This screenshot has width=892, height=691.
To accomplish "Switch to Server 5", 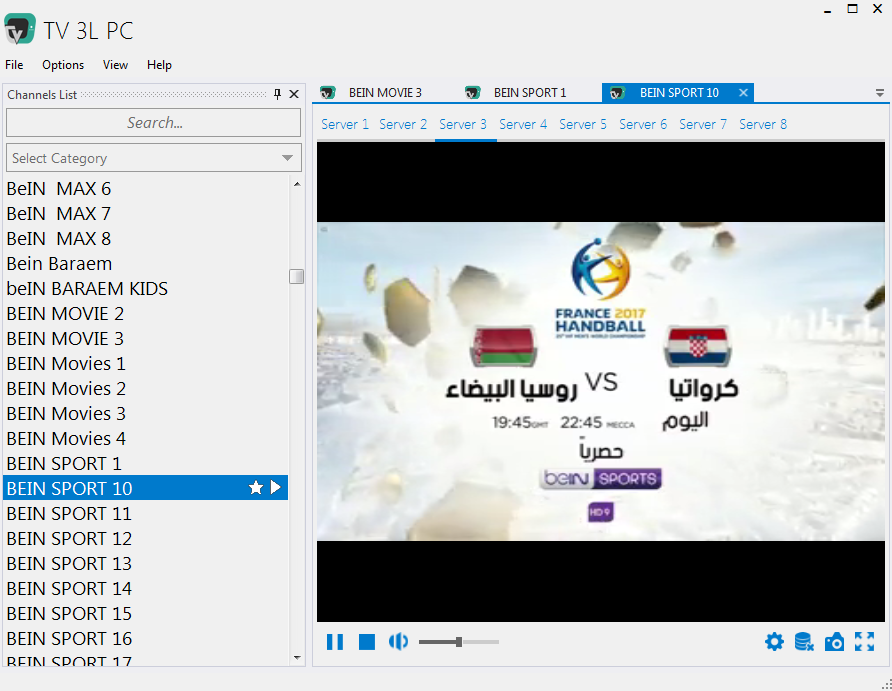I will tap(583, 125).
